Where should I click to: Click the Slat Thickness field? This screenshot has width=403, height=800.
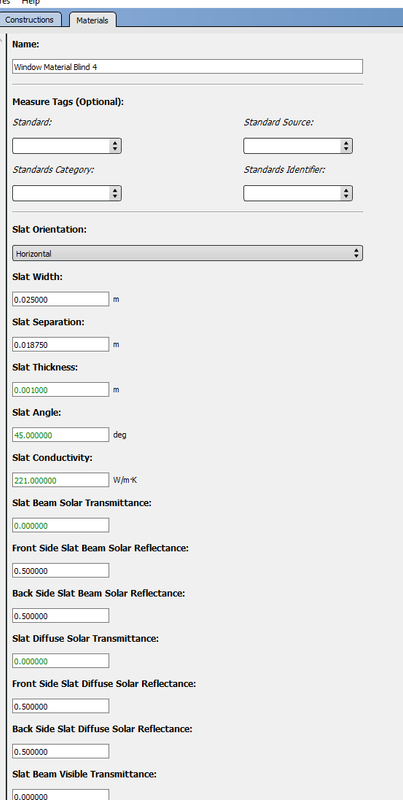coord(61,390)
